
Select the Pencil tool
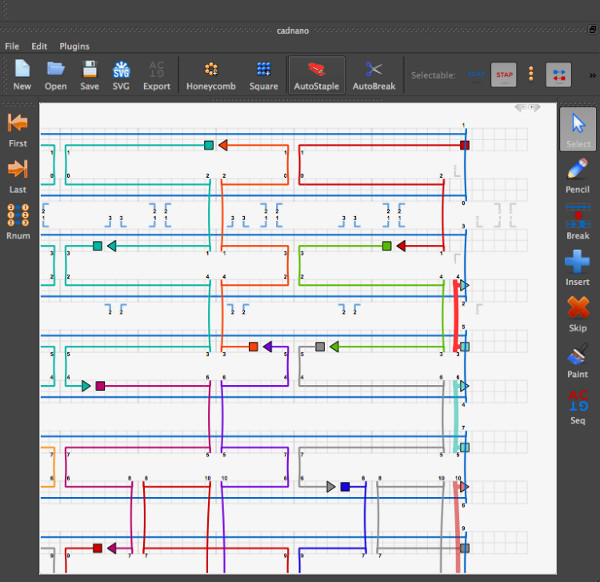577,175
